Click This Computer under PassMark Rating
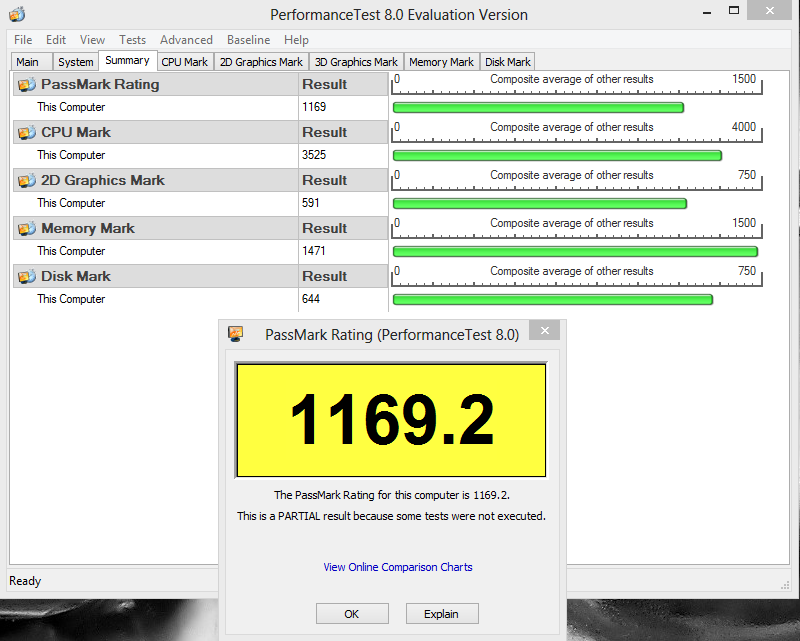The image size is (800, 641). click(x=71, y=107)
